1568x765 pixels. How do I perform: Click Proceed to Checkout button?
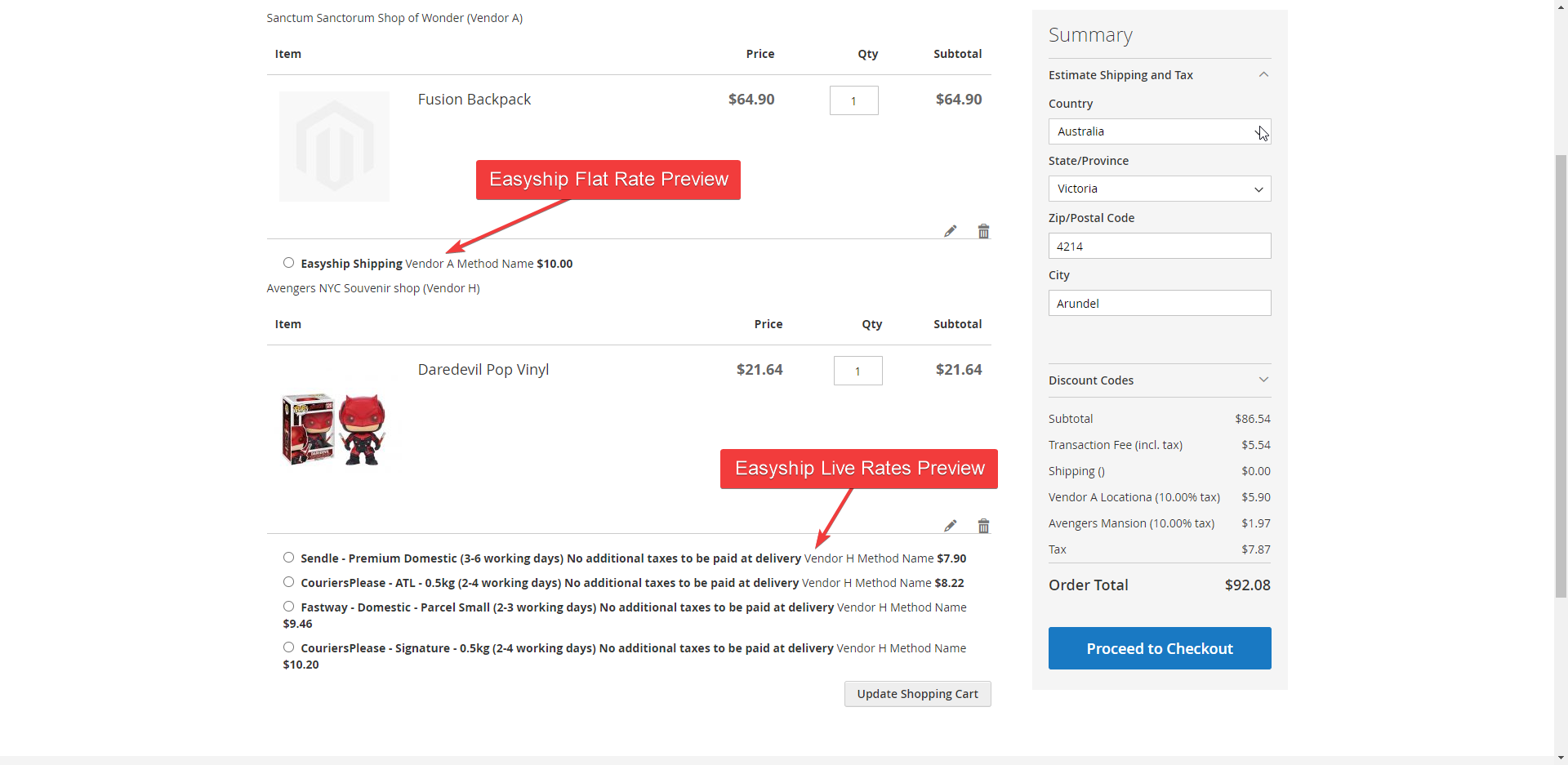[1160, 648]
